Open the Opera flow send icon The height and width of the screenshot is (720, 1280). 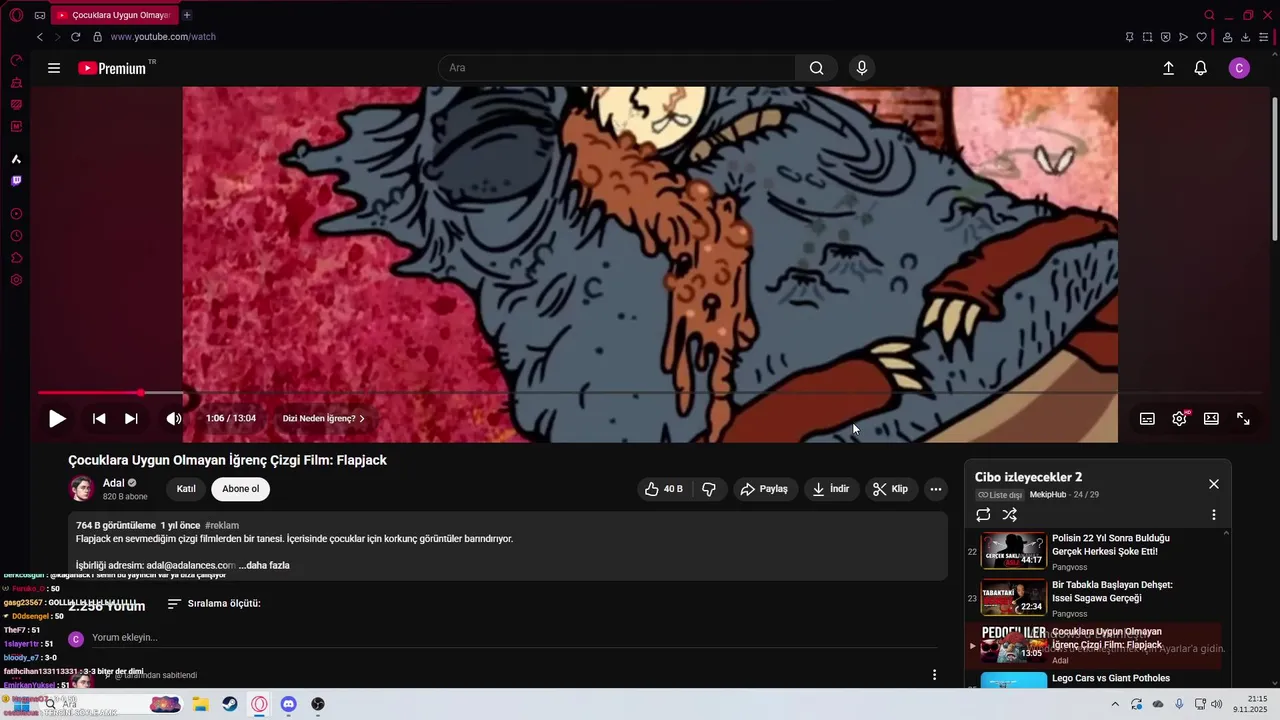tap(1183, 37)
